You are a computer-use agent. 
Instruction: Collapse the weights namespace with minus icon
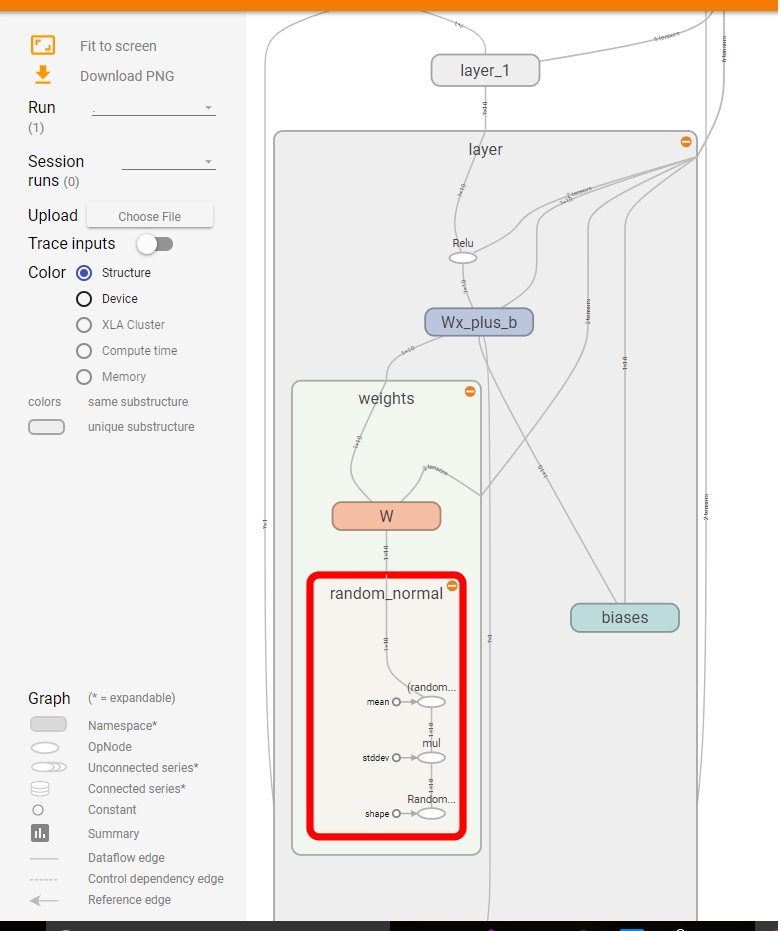(470, 391)
